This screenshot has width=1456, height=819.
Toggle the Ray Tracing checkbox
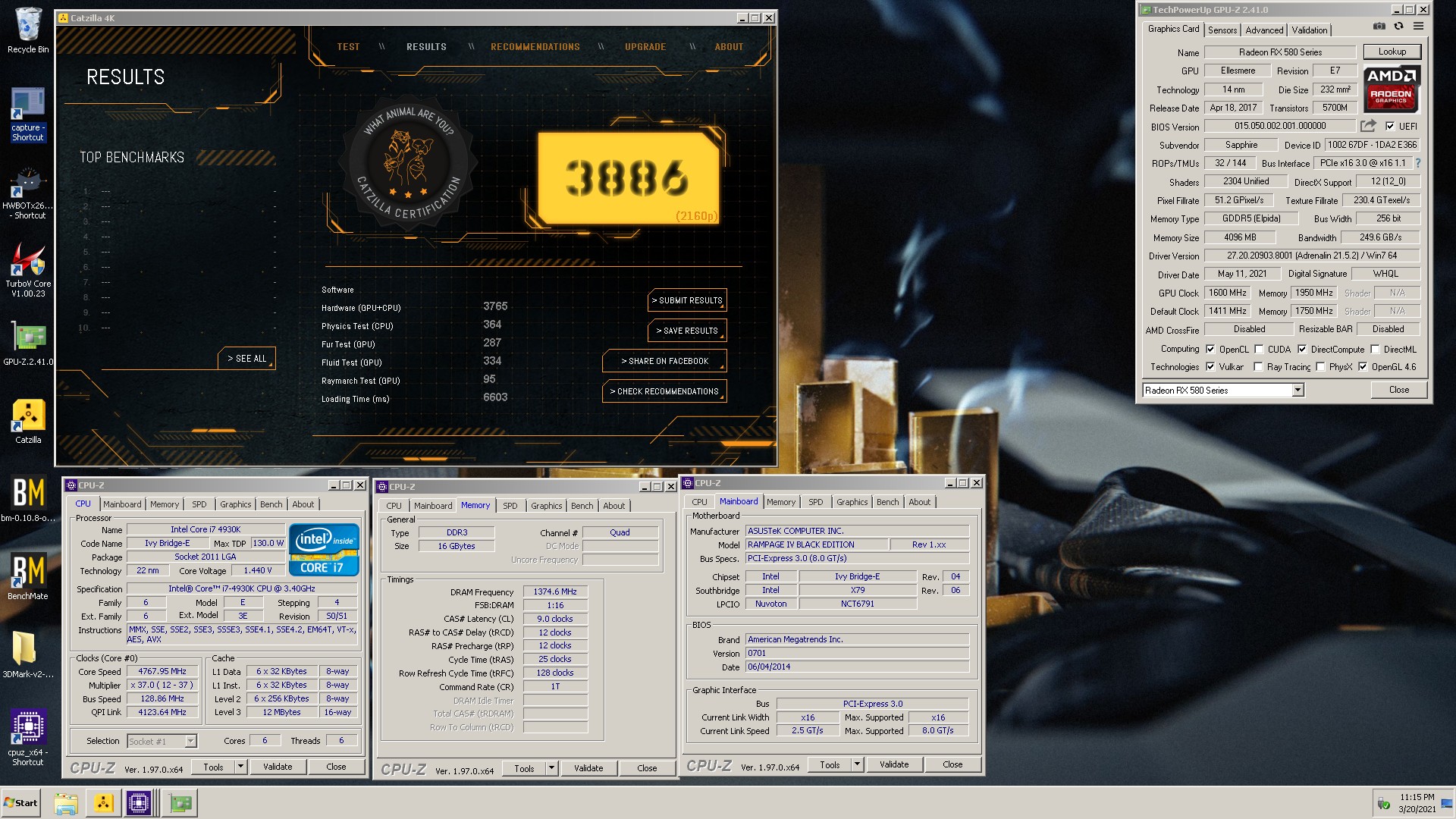tap(1258, 367)
